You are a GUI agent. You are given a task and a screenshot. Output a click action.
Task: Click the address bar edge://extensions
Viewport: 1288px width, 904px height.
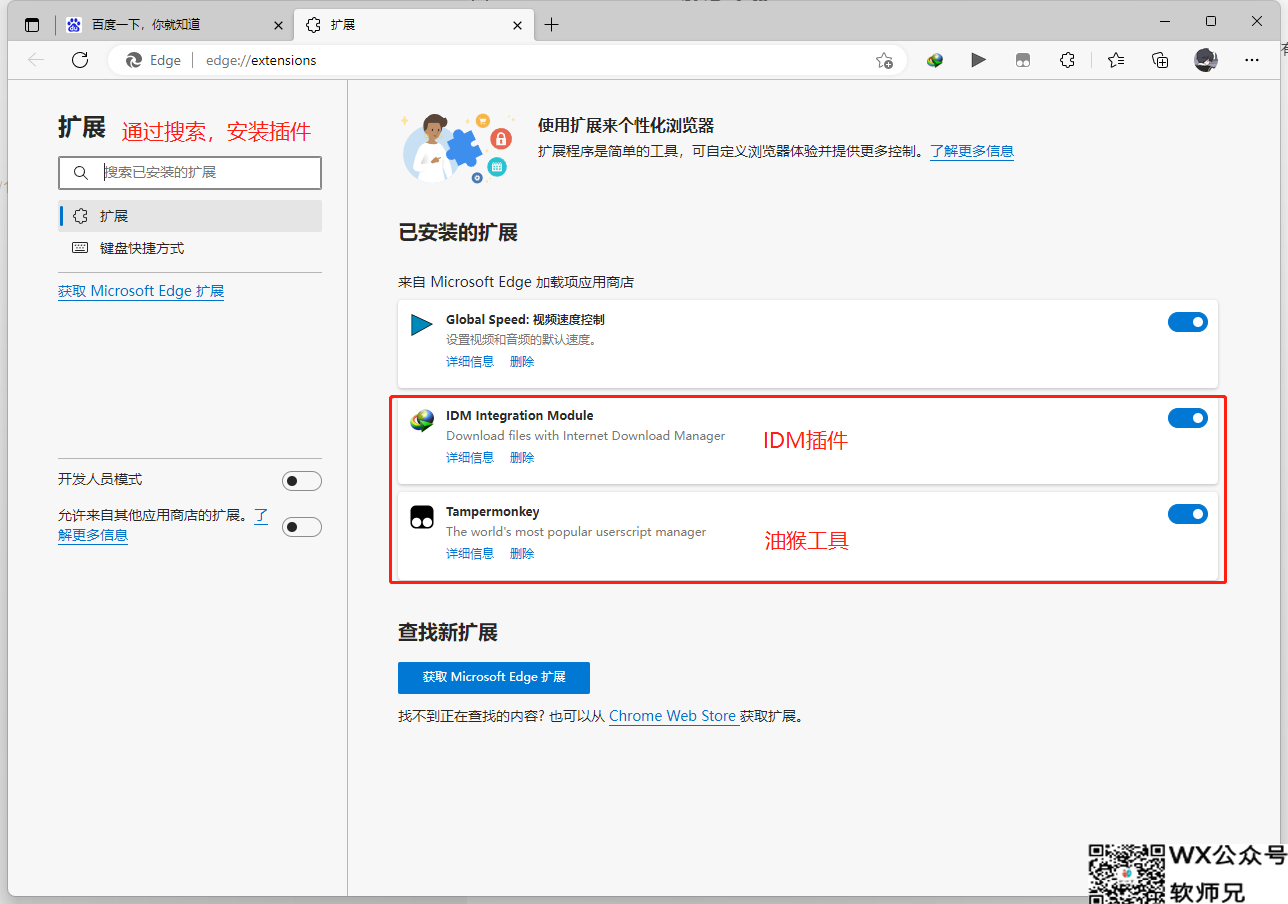coord(260,60)
